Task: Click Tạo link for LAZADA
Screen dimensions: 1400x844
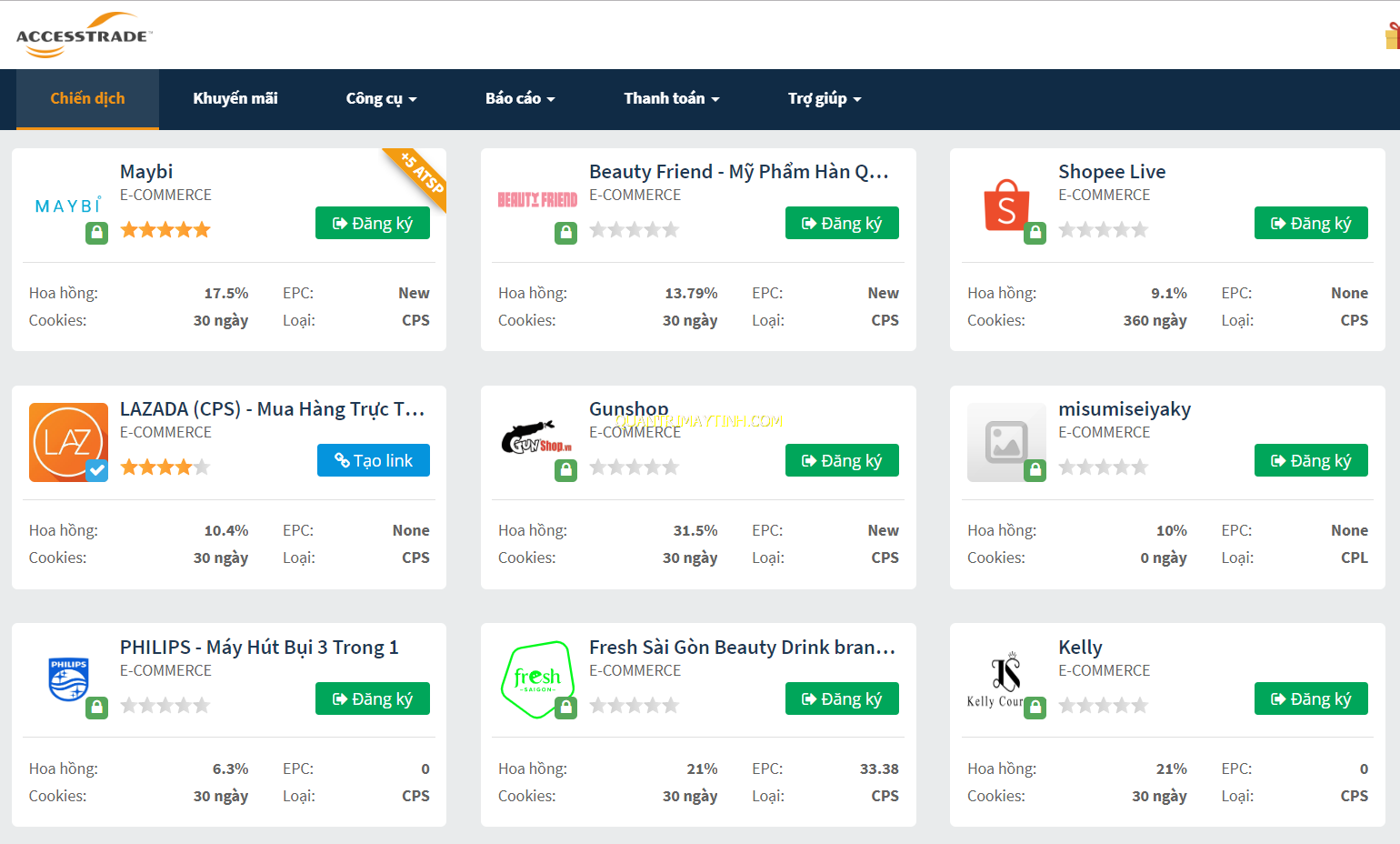Action: (374, 460)
